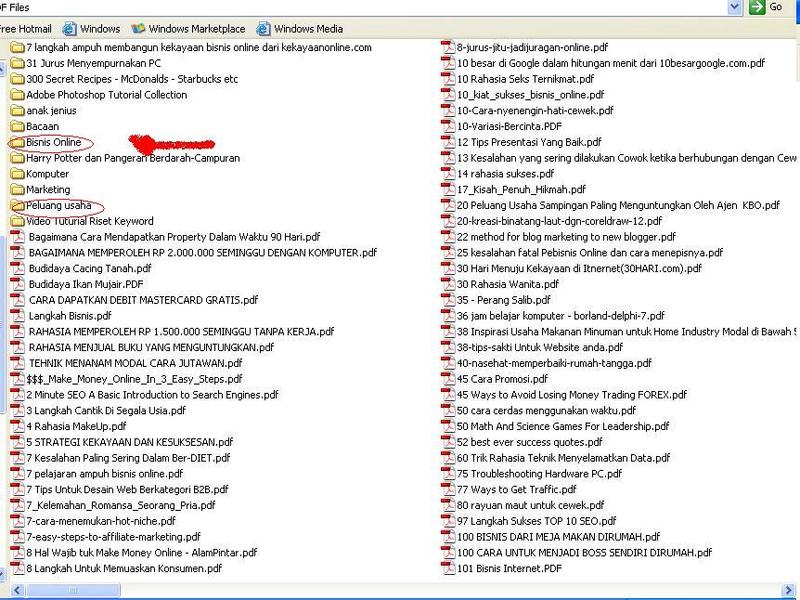Click PDF icon of 14 rahasia sukses.pdf

(448, 174)
